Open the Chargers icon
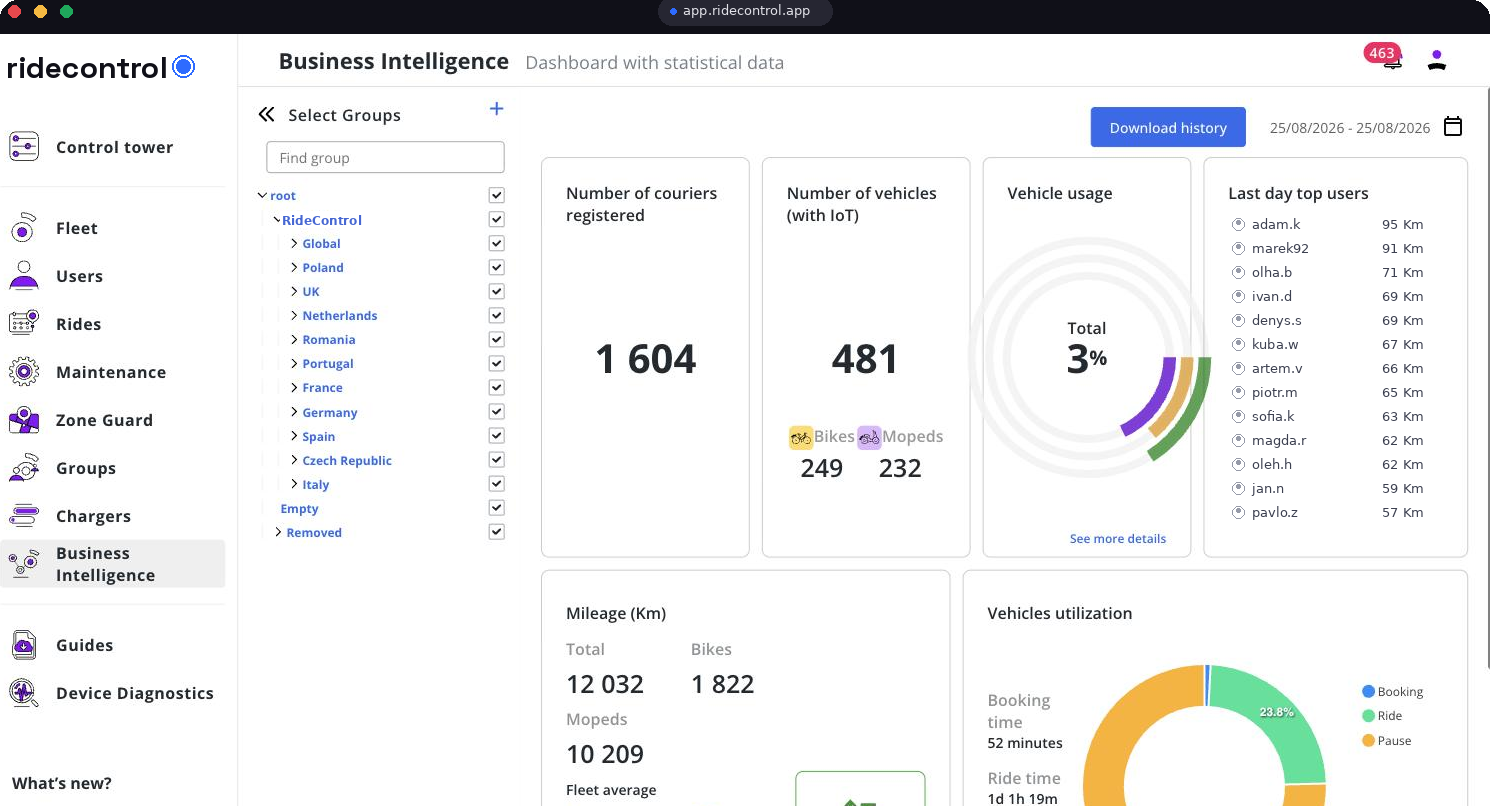This screenshot has height=806, width=1490. click(23, 516)
